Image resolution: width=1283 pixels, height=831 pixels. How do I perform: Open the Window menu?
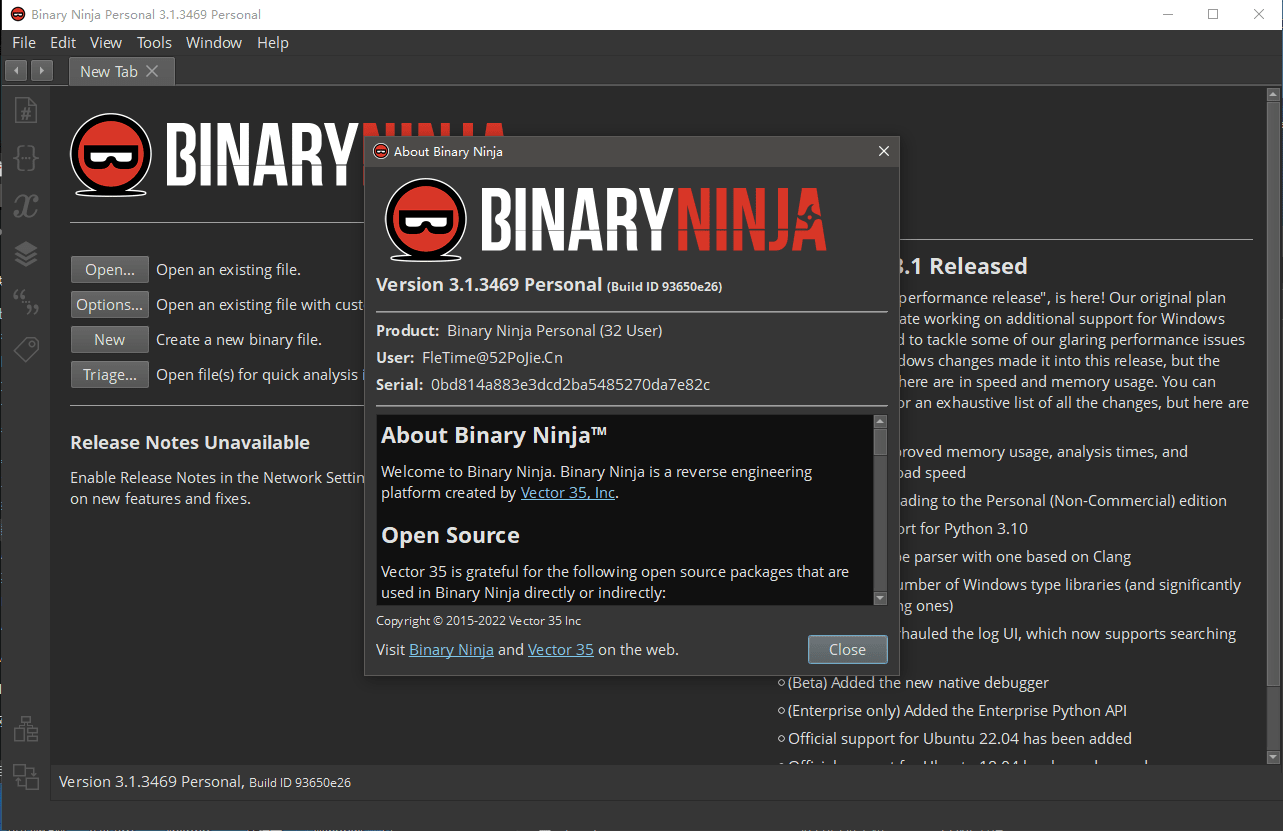[214, 42]
